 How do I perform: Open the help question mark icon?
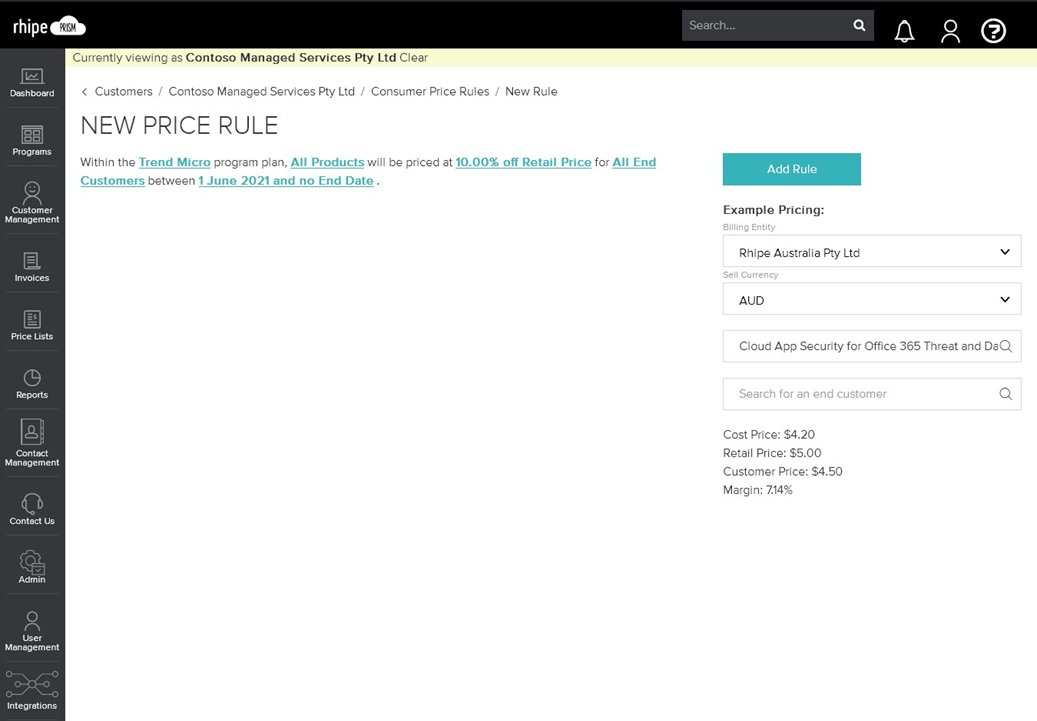click(x=993, y=30)
